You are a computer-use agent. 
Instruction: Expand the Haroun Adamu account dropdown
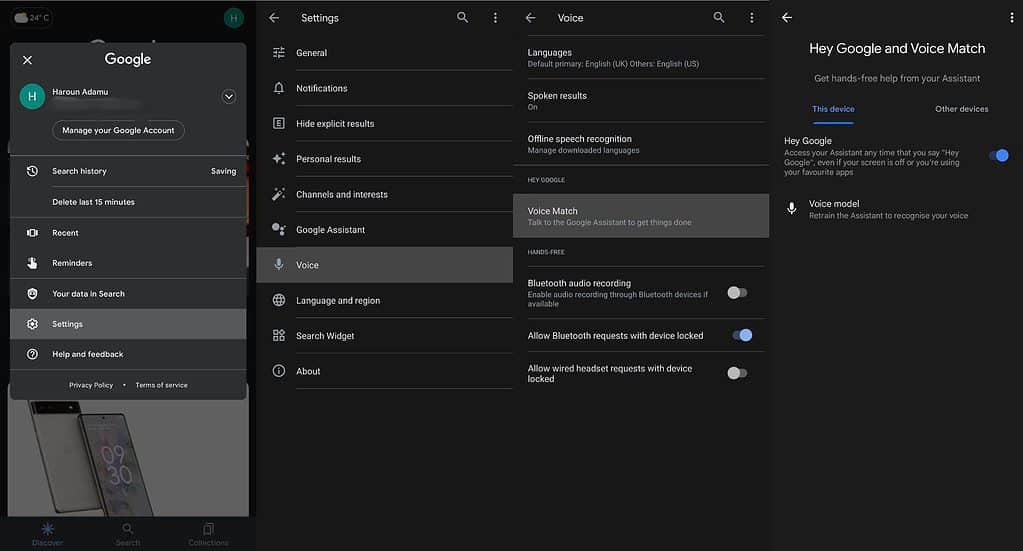pyautogui.click(x=228, y=97)
